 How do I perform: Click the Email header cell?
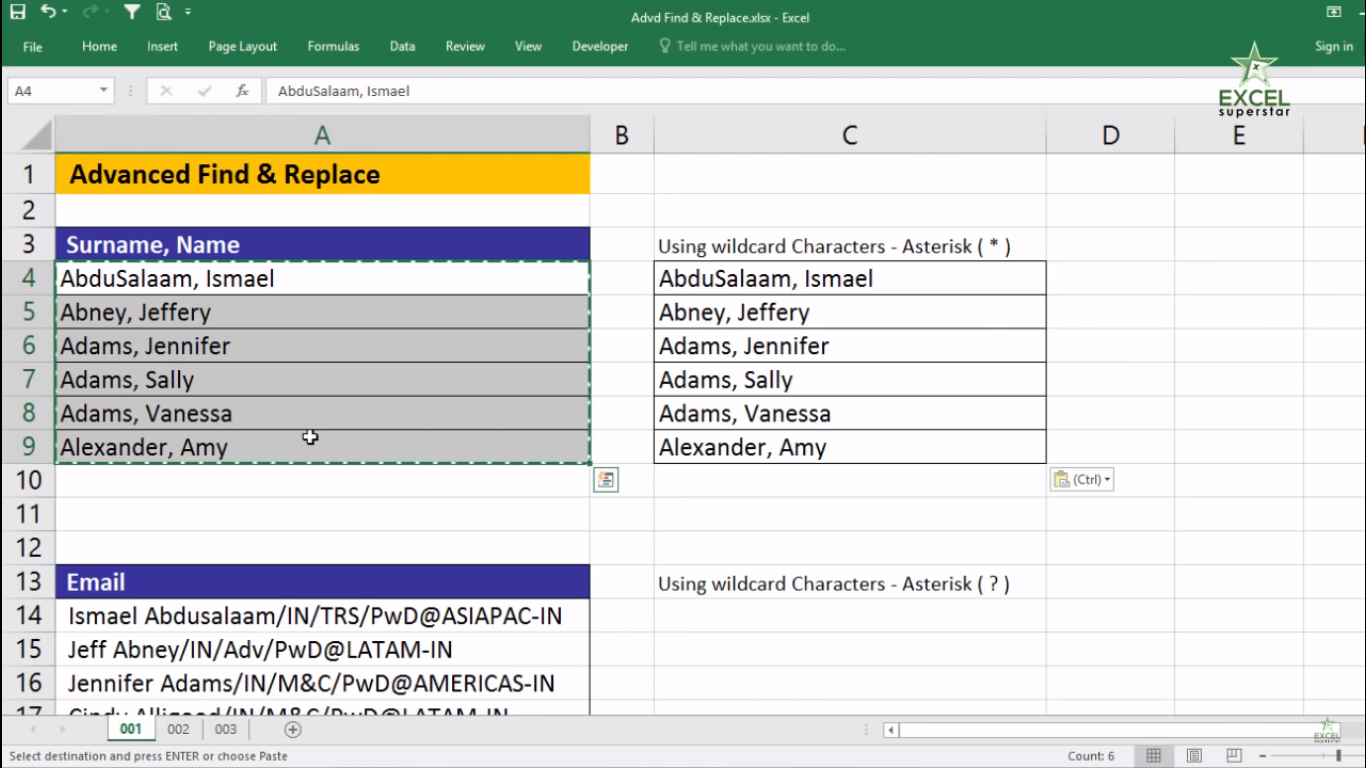(x=322, y=582)
